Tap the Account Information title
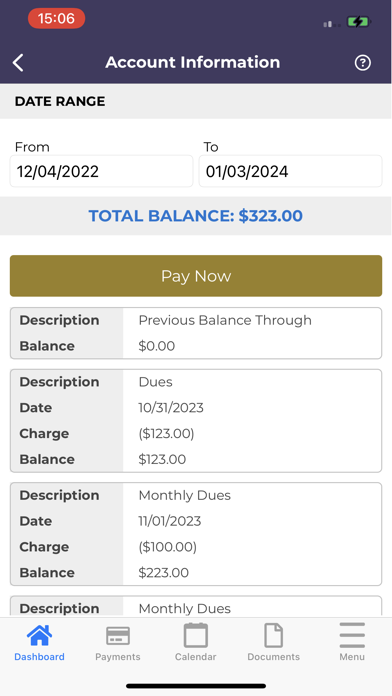The height and width of the screenshot is (696, 392). tap(193, 63)
